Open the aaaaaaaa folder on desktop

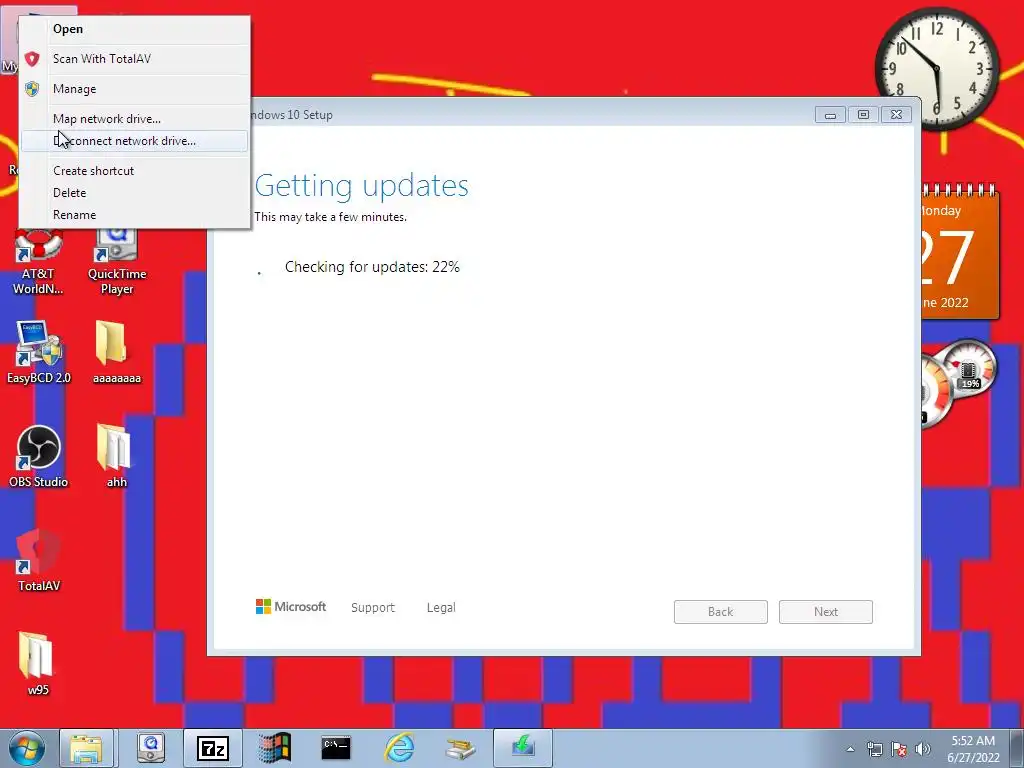coord(116,353)
